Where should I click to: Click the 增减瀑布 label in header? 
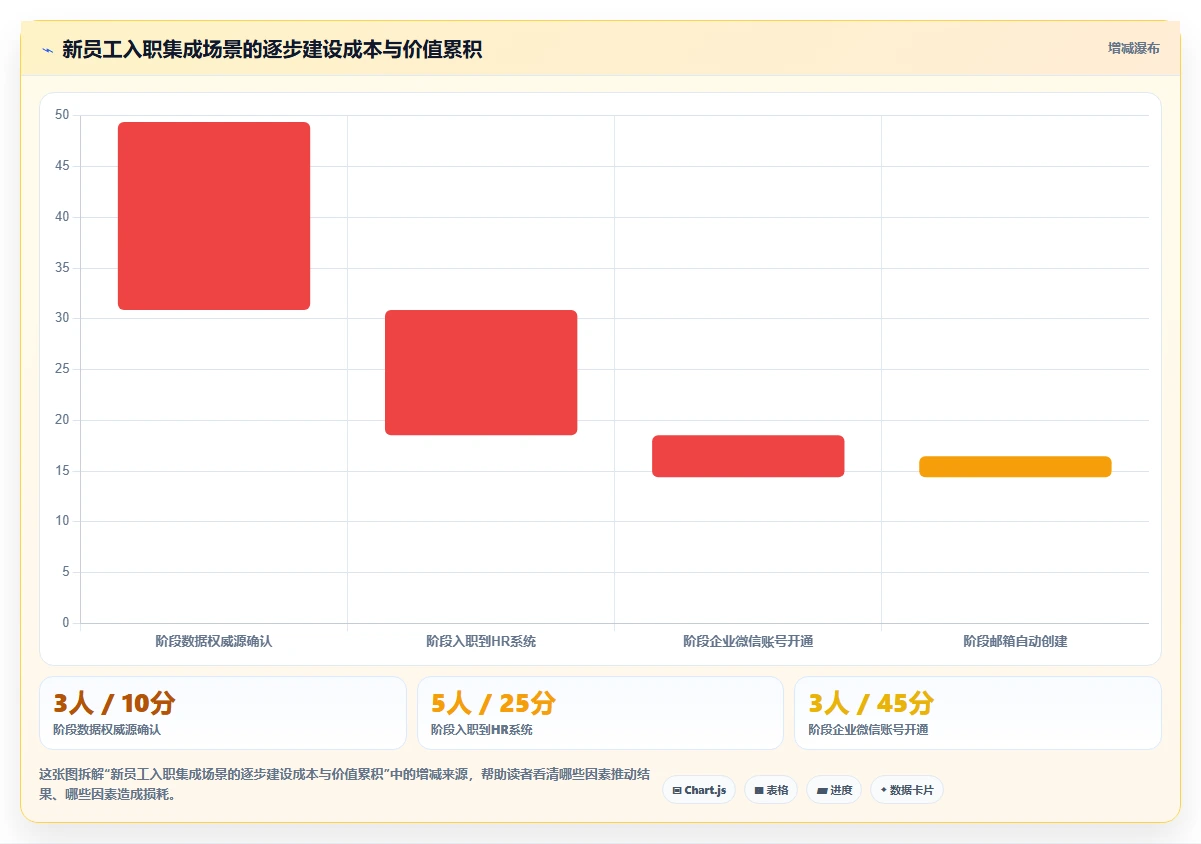pyautogui.click(x=1133, y=48)
